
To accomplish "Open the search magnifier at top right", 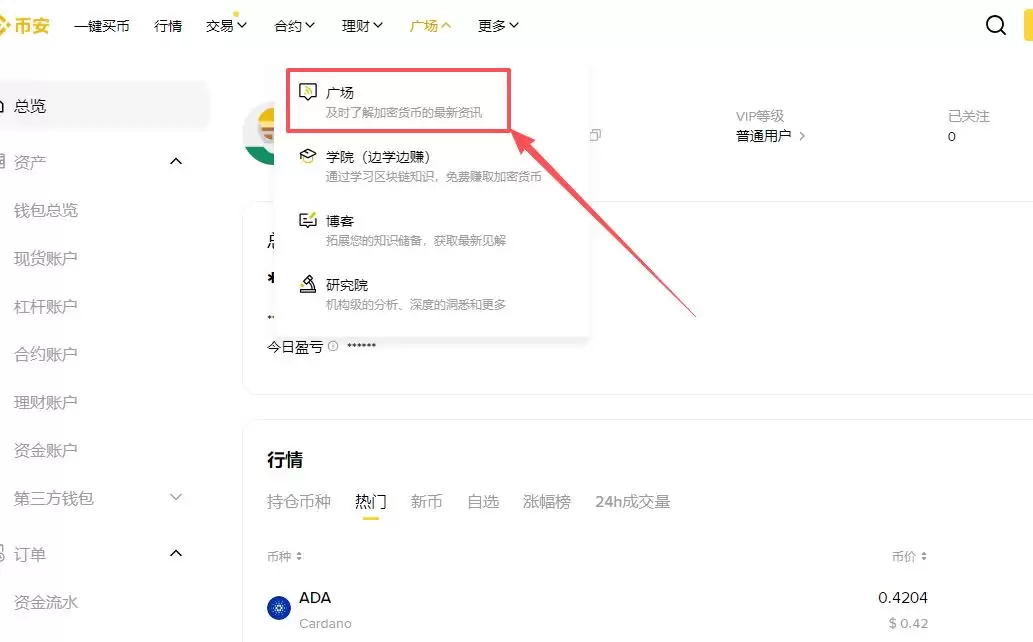I will 996,25.
